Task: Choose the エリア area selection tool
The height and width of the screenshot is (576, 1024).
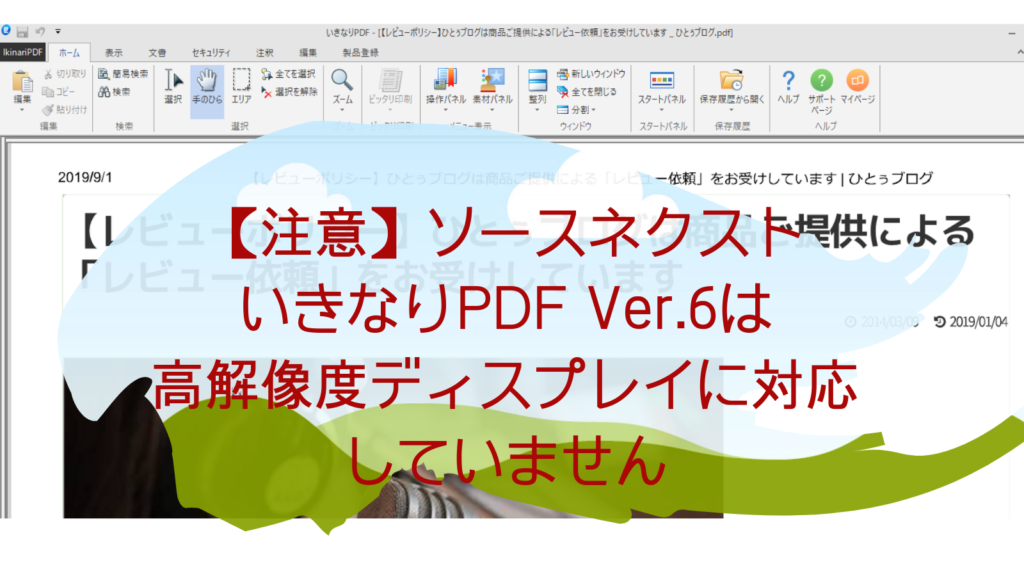Action: pos(241,87)
